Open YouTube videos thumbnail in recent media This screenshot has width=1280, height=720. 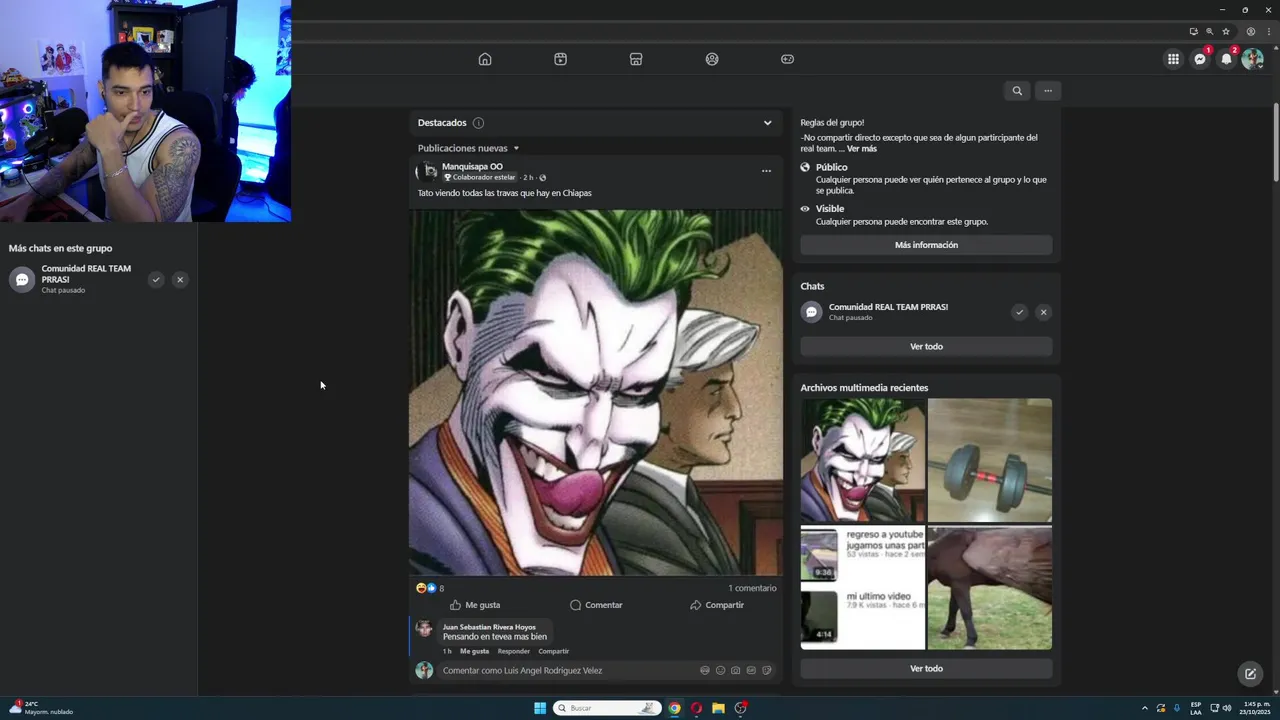tap(863, 588)
